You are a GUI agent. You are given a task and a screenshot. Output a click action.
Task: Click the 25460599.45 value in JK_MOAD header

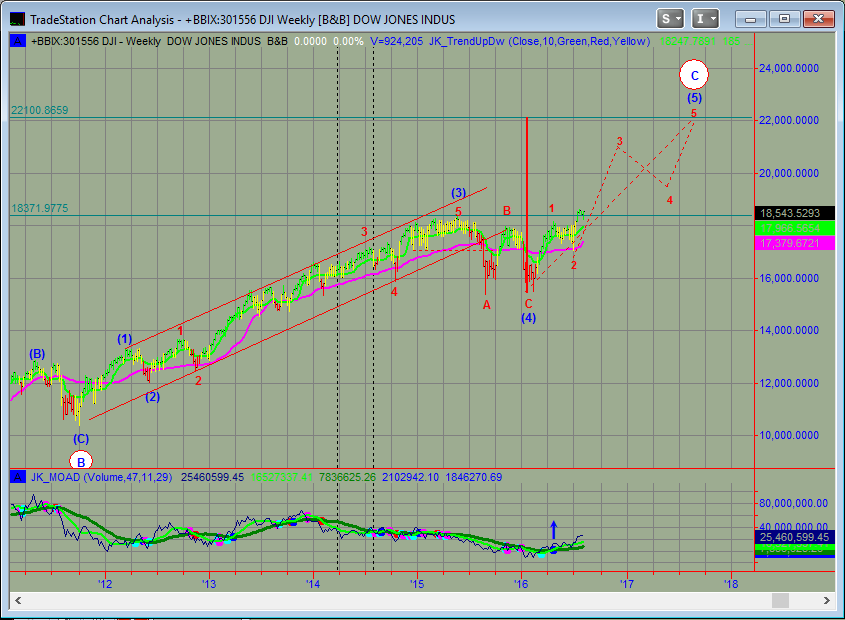tap(212, 477)
